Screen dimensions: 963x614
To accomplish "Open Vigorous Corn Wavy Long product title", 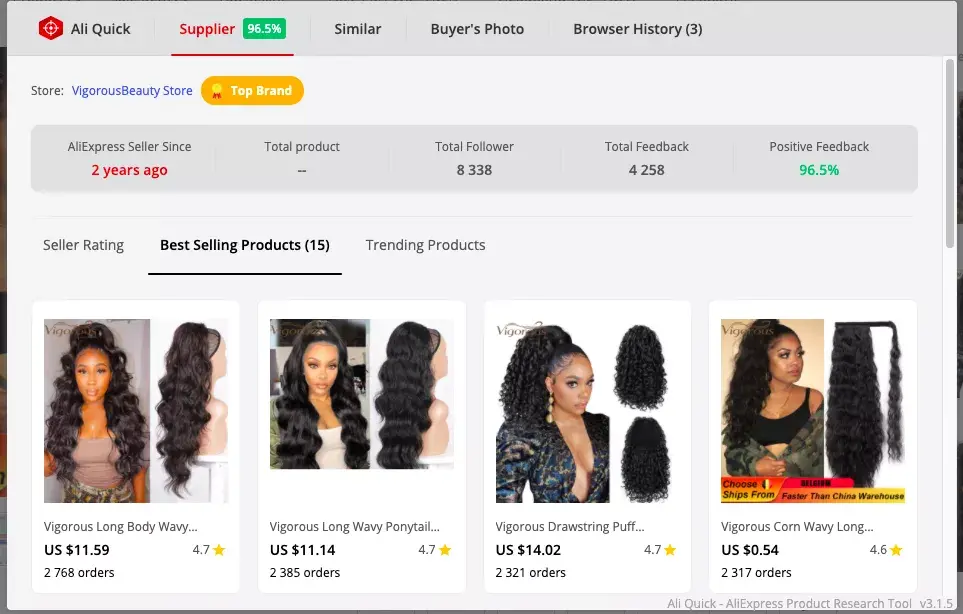I will (x=797, y=527).
